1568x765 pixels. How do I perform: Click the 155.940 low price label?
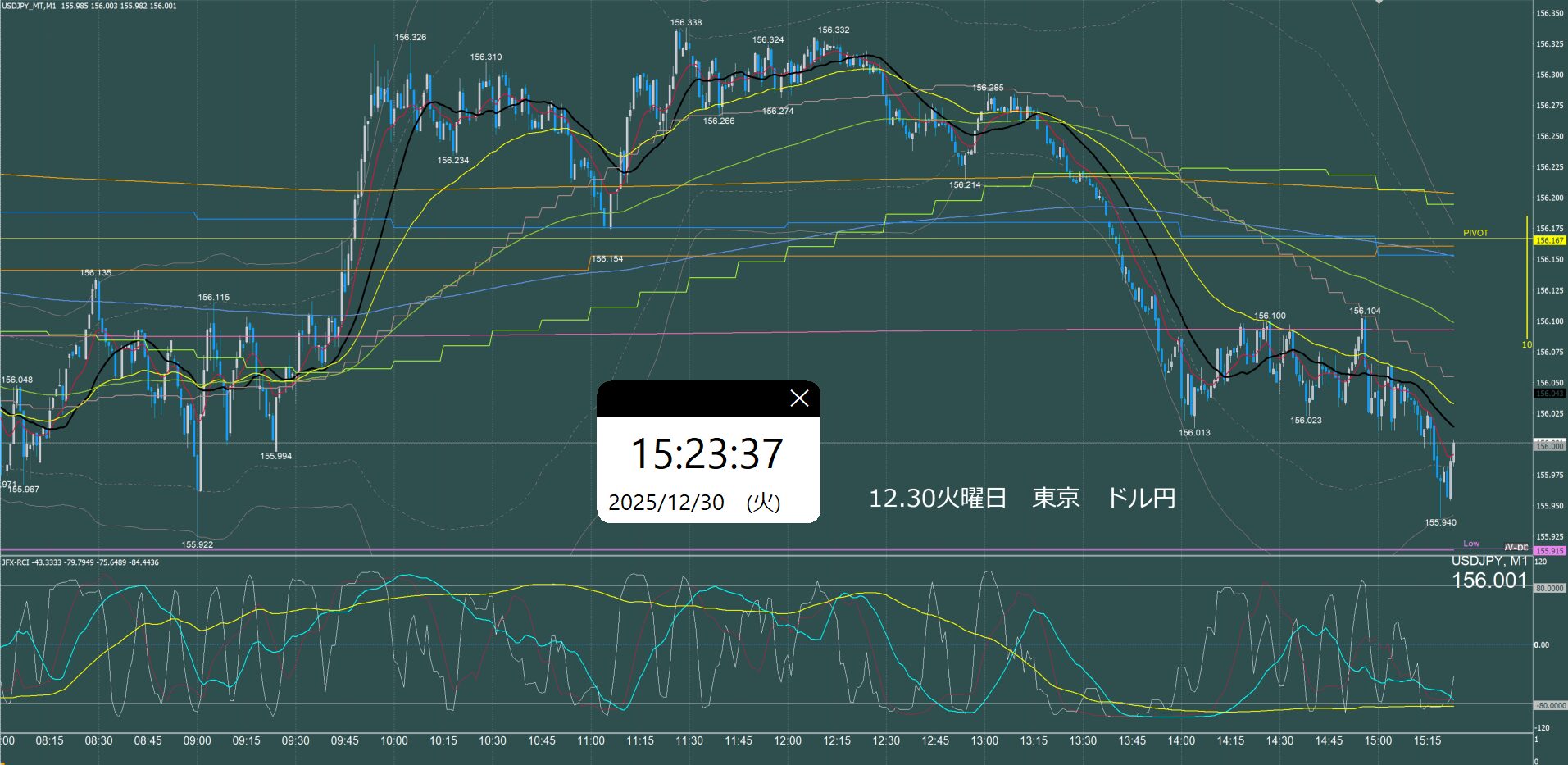pyautogui.click(x=1440, y=522)
